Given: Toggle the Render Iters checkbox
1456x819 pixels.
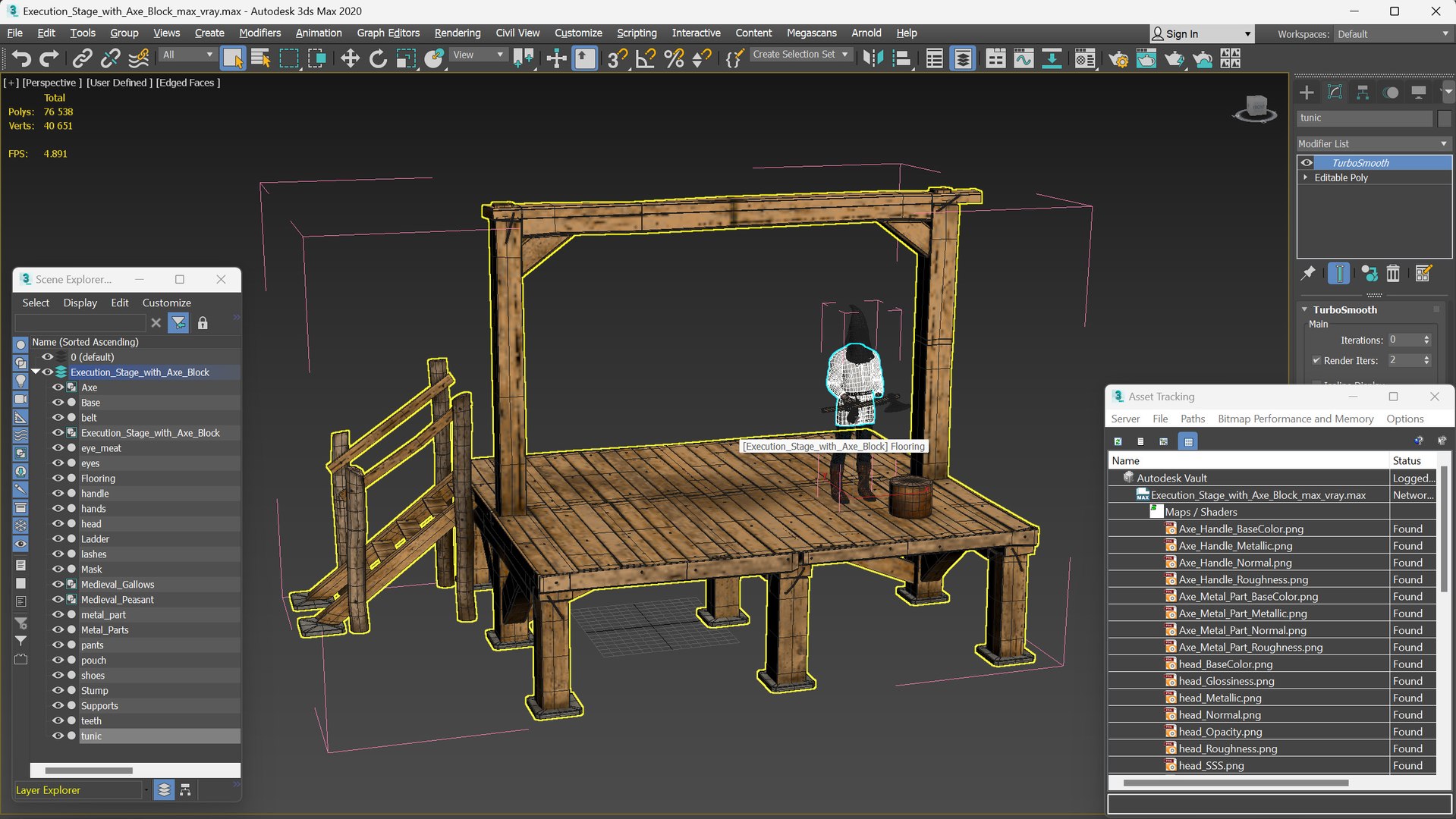Looking at the screenshot, I should pos(1316,360).
